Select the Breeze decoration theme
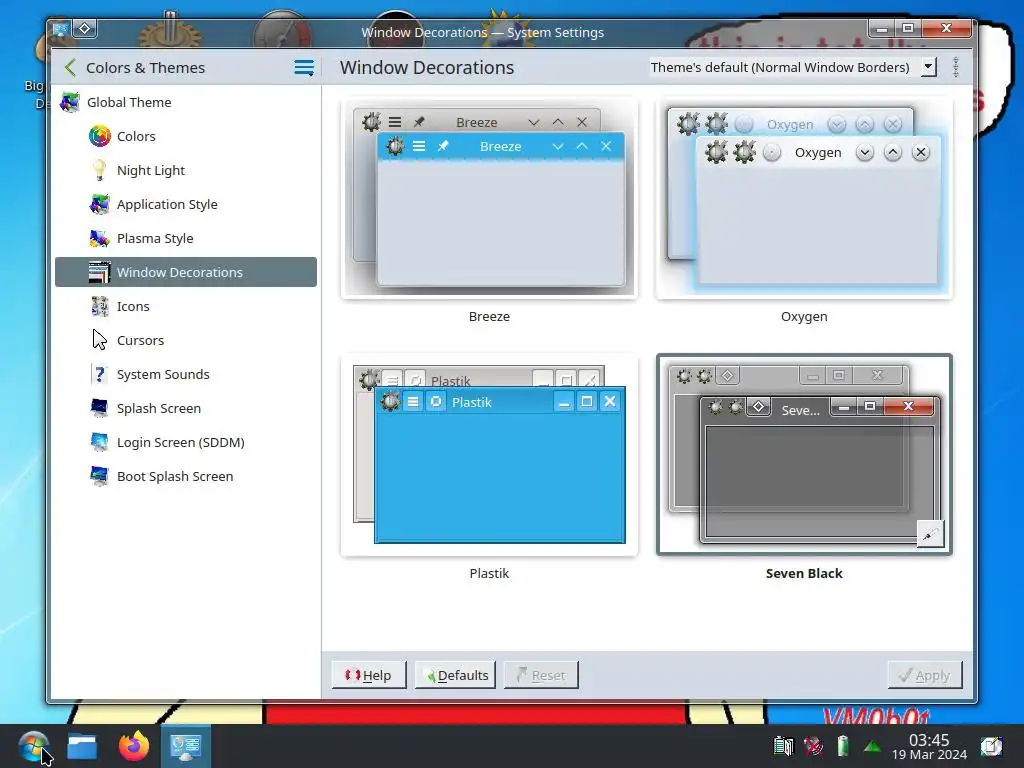 pos(489,198)
